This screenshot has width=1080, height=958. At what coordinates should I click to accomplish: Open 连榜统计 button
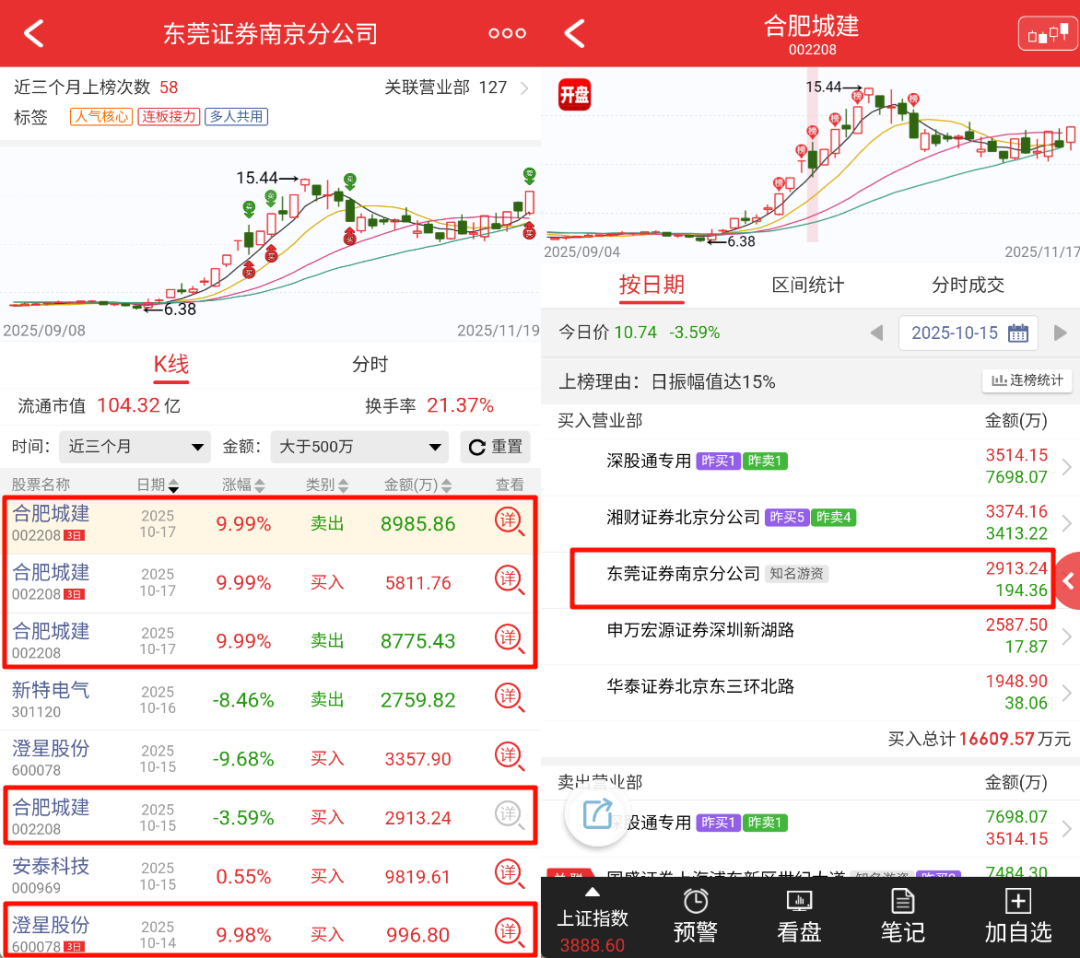tap(1027, 381)
